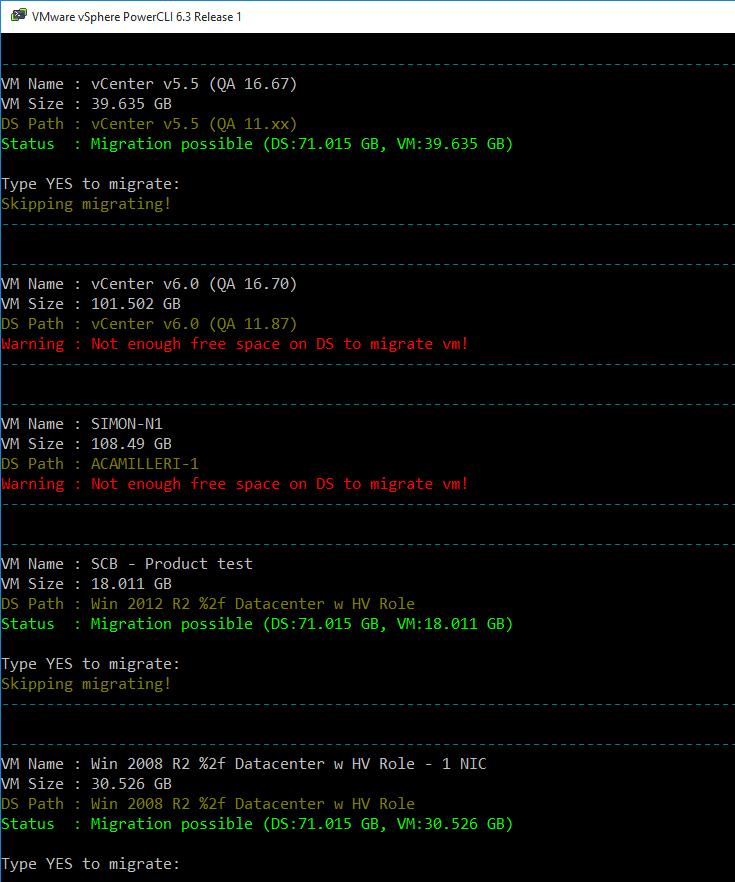Click the first 'Skipping migrating!' line

pos(86,204)
